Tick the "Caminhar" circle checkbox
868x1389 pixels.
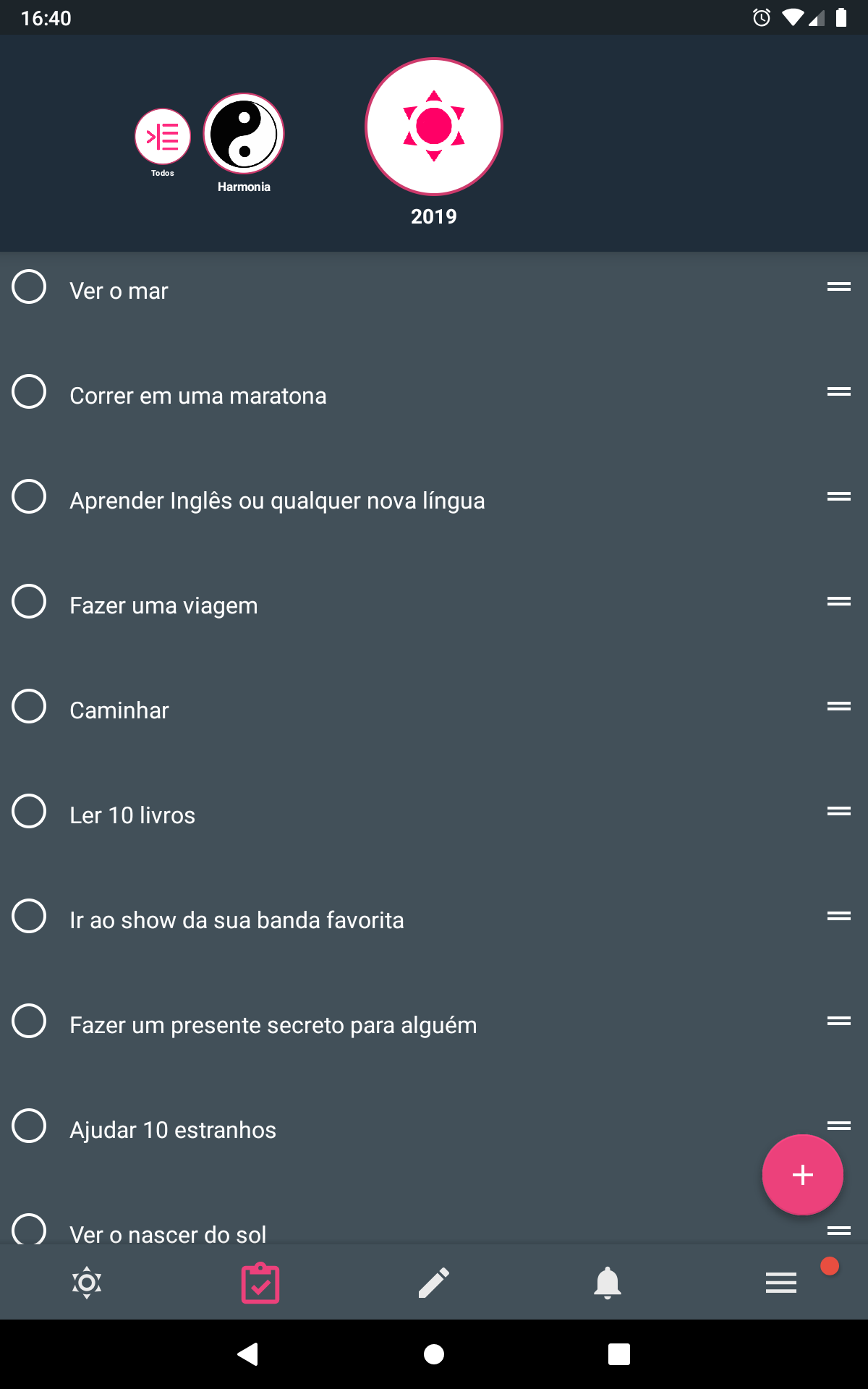pyautogui.click(x=29, y=706)
